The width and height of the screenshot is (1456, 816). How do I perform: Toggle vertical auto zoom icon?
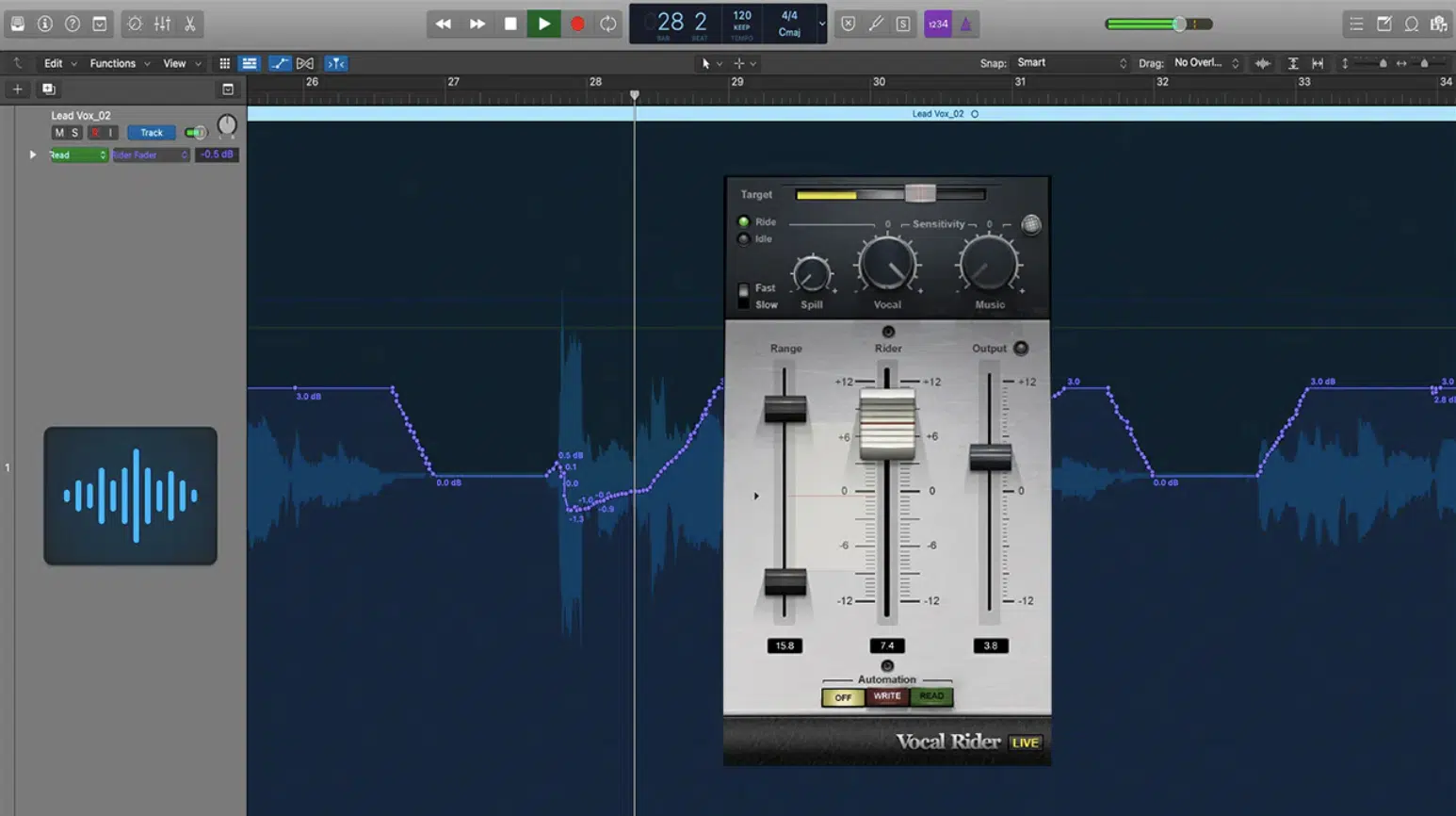click(x=1293, y=63)
